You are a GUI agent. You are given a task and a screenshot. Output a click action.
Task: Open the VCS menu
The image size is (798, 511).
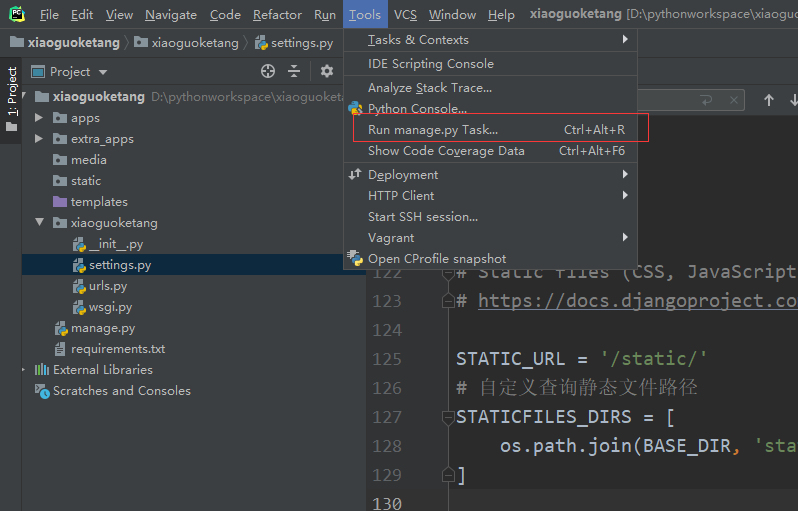[405, 15]
